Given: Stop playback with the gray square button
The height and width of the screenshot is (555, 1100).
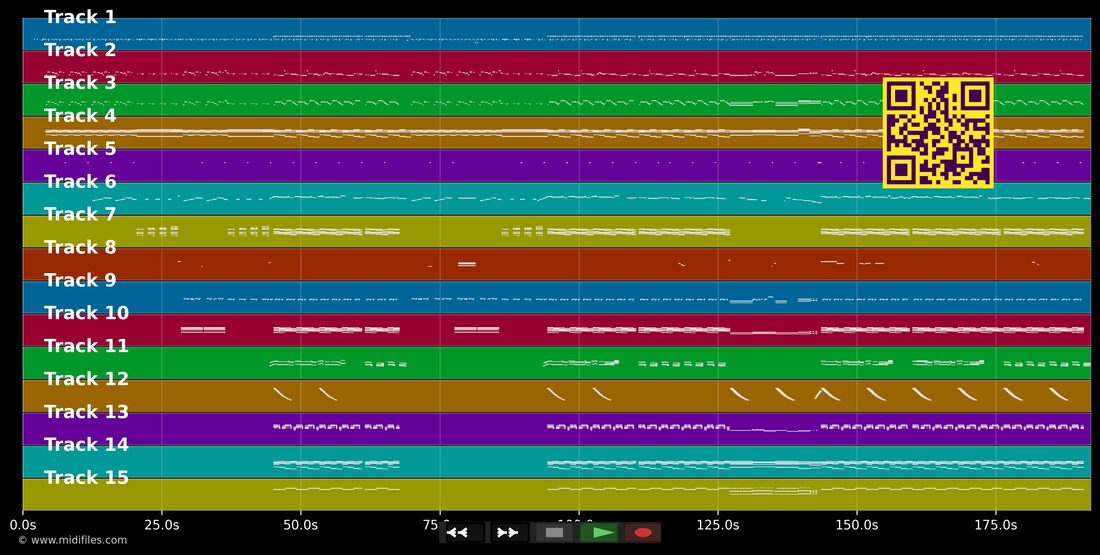Looking at the screenshot, I should point(554,533).
